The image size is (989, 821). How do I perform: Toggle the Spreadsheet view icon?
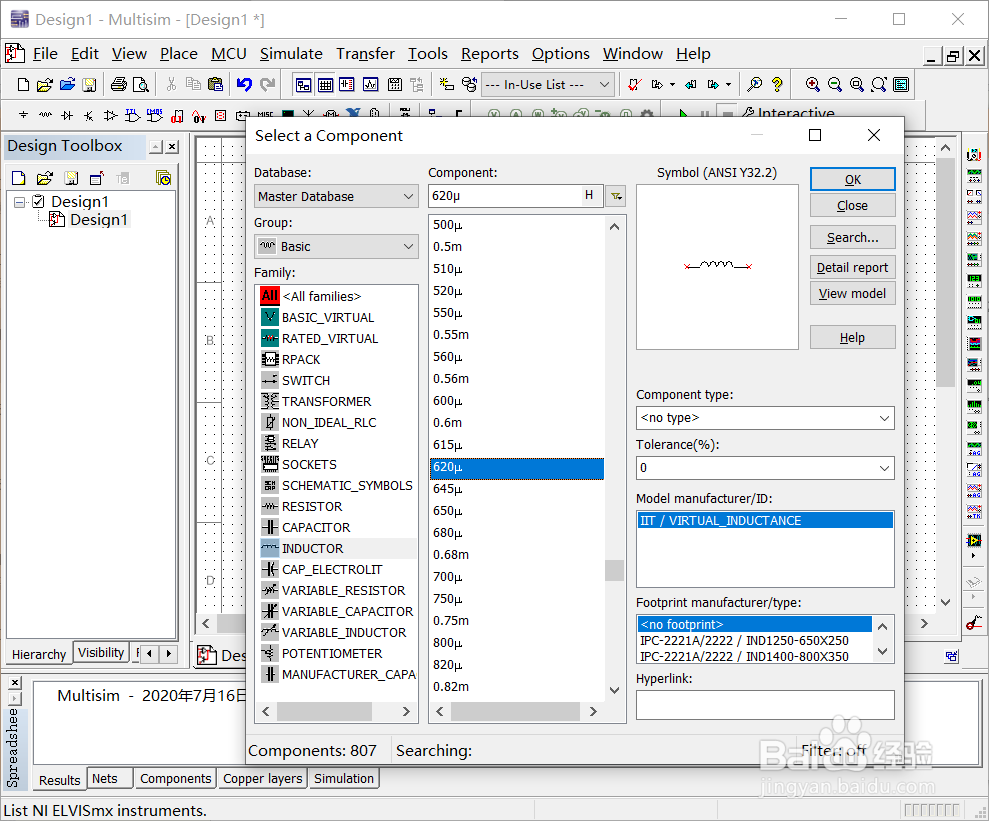click(325, 84)
